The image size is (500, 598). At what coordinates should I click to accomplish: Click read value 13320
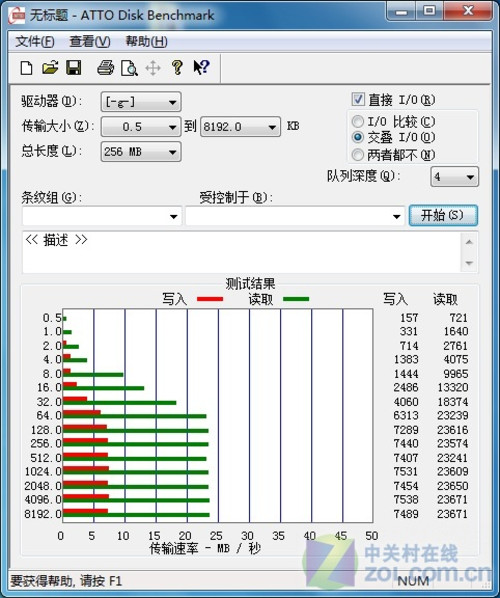[x=452, y=387]
